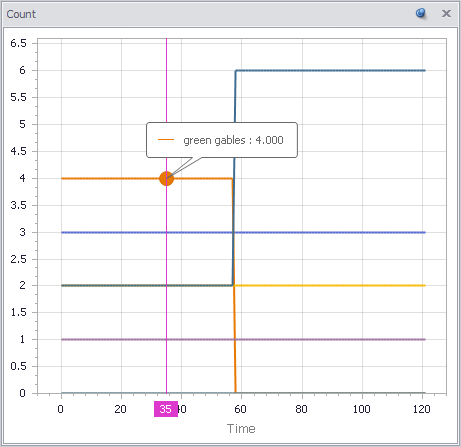Select the purple series line at 1
The width and height of the screenshot is (461, 447).
(243, 339)
